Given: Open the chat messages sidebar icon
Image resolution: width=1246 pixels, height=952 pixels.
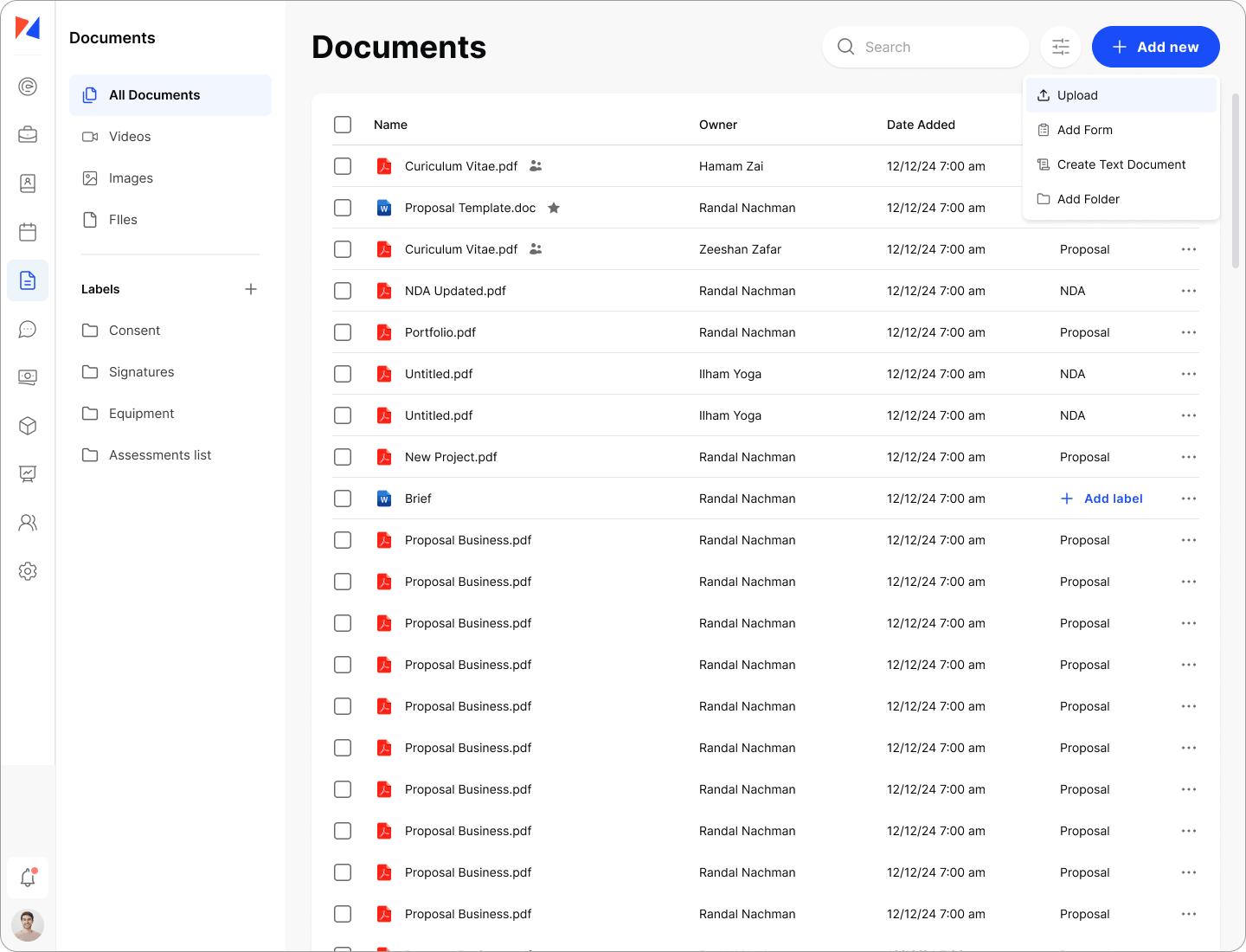Looking at the screenshot, I should pos(28,329).
